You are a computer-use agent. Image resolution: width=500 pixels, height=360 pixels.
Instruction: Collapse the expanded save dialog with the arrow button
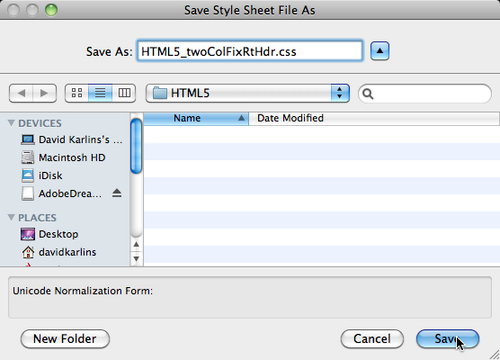click(380, 51)
